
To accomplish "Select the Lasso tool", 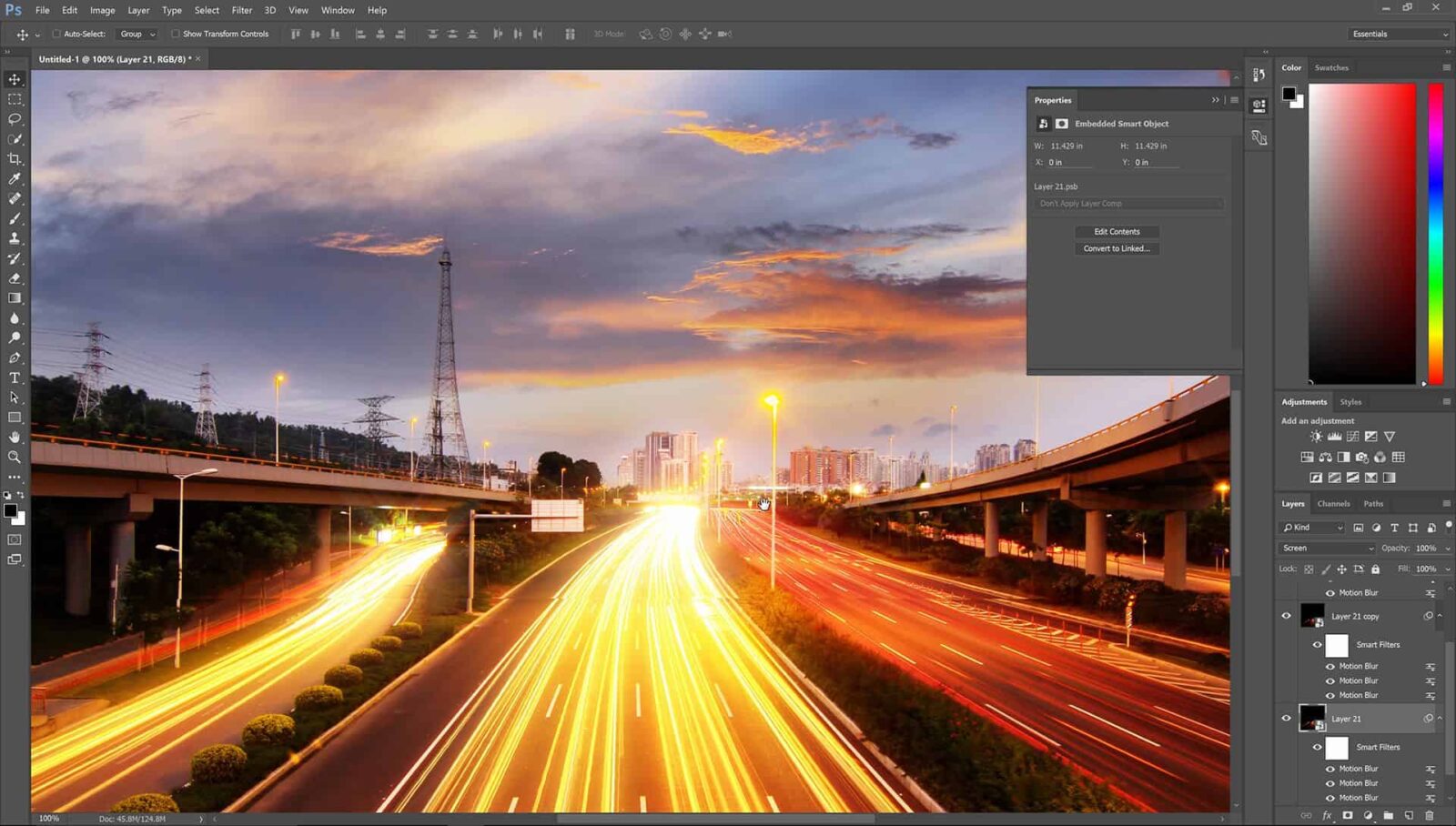I will pyautogui.click(x=15, y=120).
